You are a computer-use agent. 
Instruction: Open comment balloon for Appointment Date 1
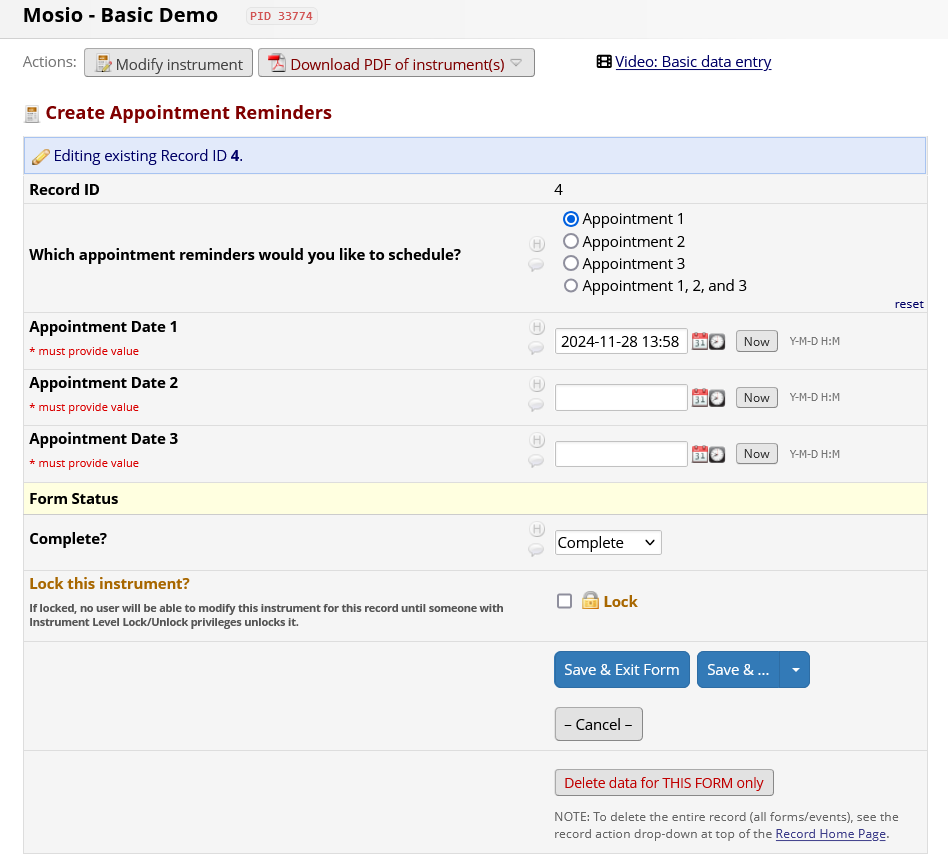tap(536, 348)
